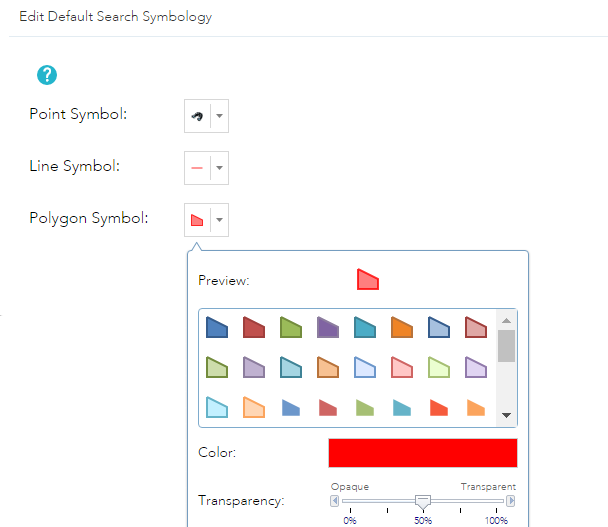Select small bright red-orange no-outline polygon
The image size is (608, 527).
439,408
